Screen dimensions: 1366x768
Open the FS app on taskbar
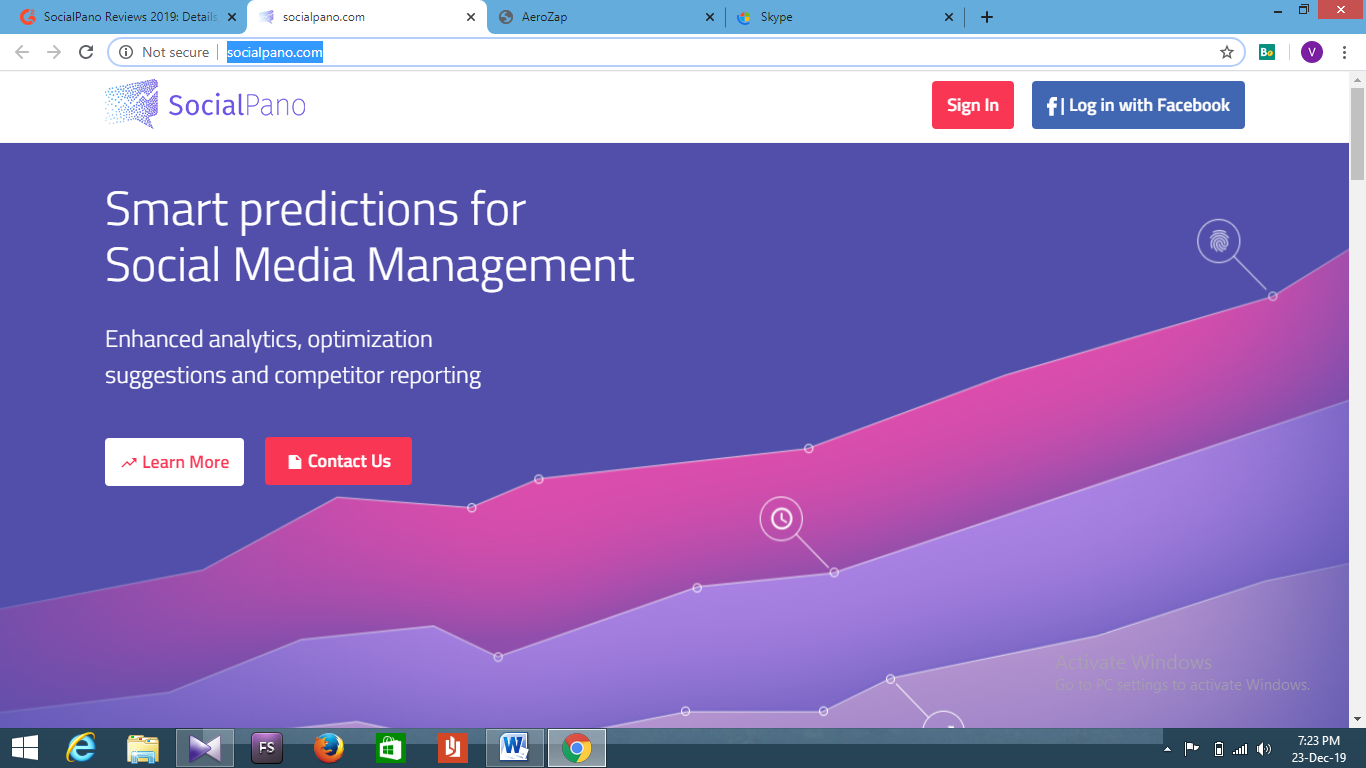tap(267, 748)
